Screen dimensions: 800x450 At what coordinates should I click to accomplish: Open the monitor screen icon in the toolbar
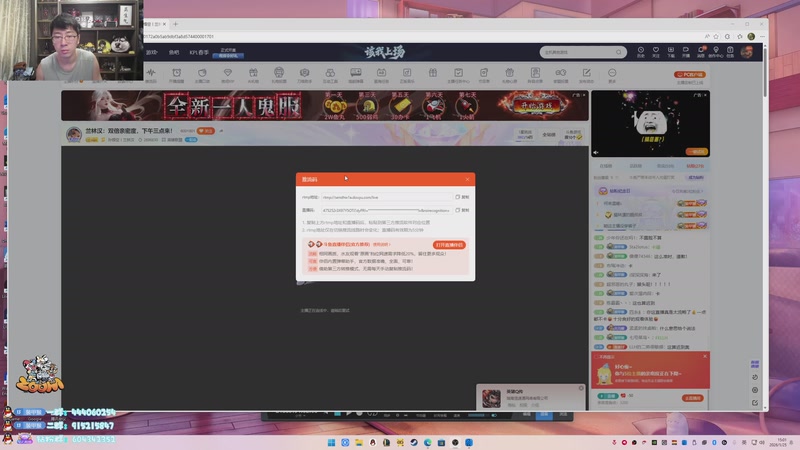click(356, 72)
